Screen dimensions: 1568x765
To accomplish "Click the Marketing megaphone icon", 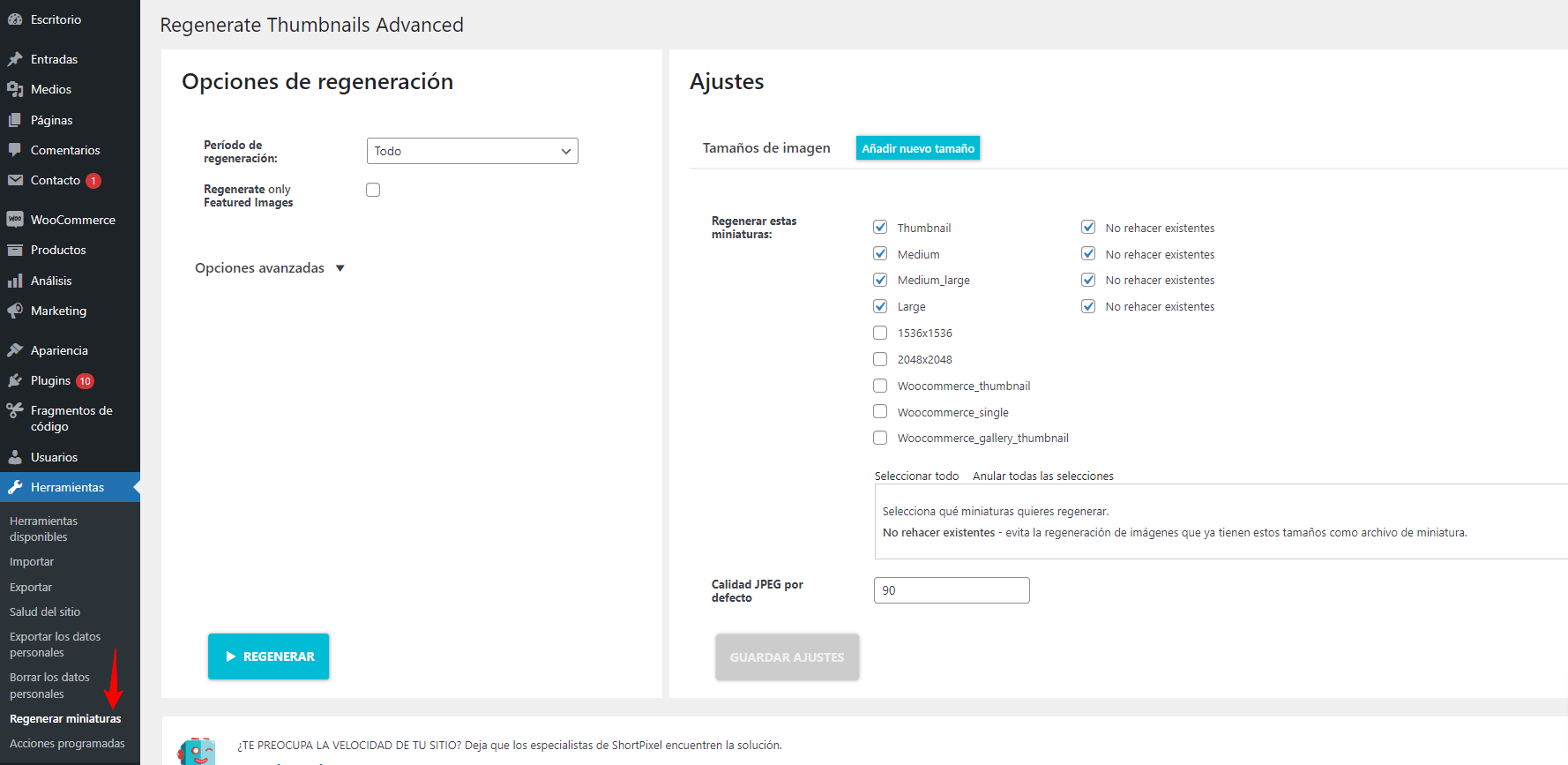I will coord(15,311).
